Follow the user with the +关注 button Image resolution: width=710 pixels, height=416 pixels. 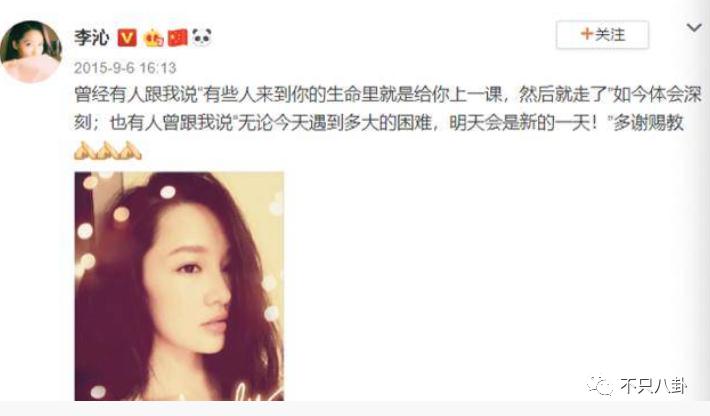point(602,34)
